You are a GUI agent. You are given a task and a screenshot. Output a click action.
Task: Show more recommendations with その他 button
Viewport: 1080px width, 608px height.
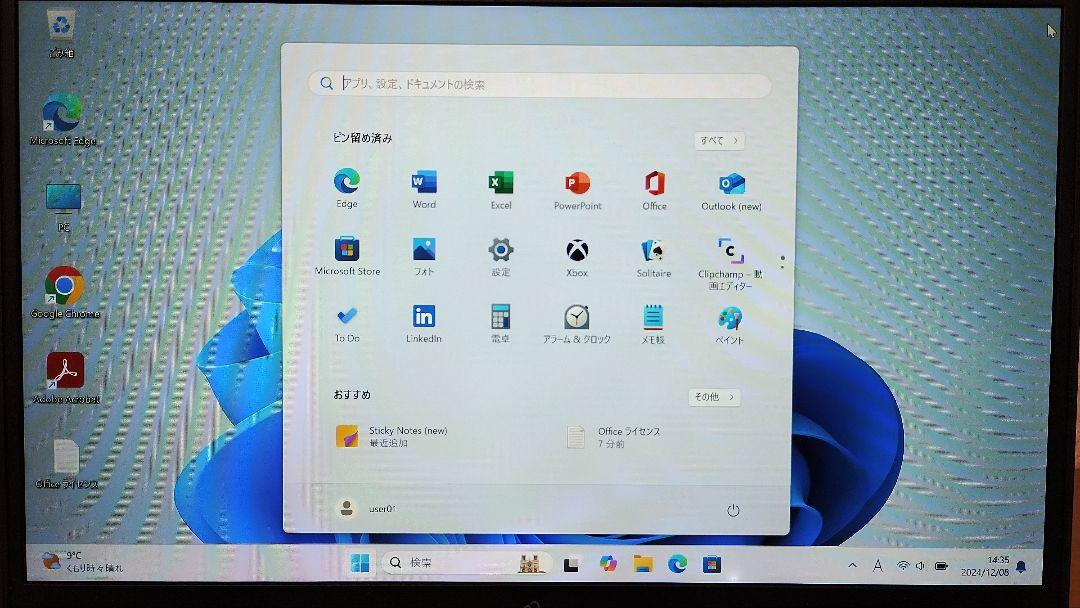(x=714, y=397)
